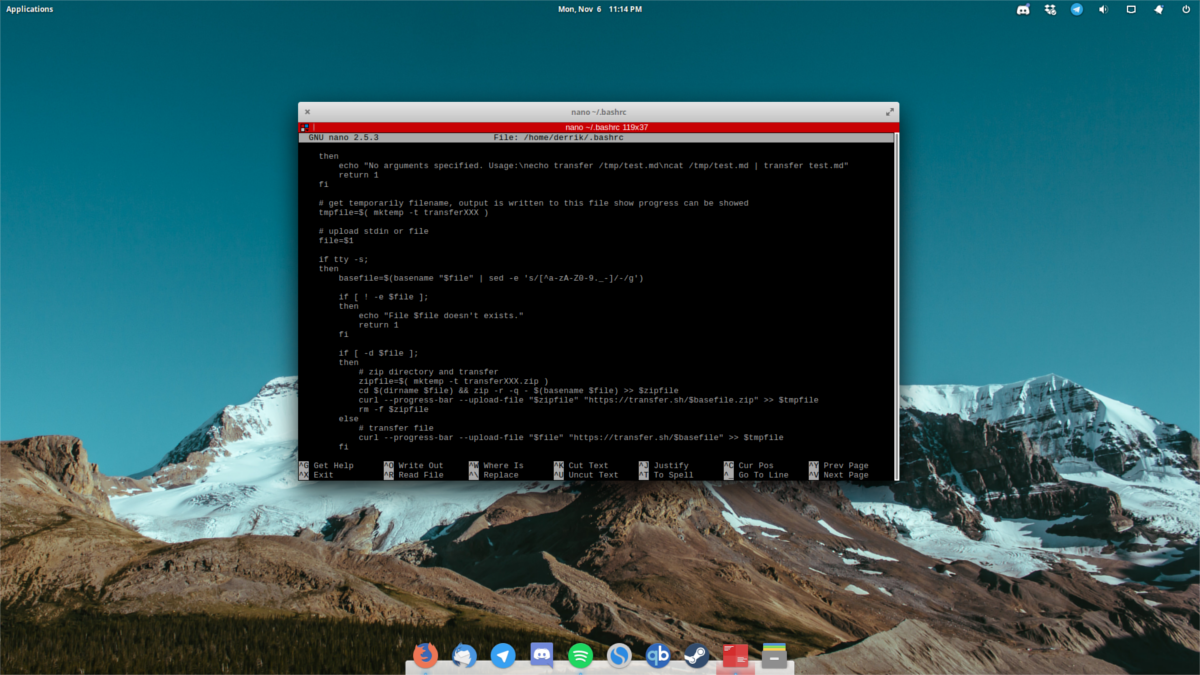Click the date and time in panel

pyautogui.click(x=600, y=9)
